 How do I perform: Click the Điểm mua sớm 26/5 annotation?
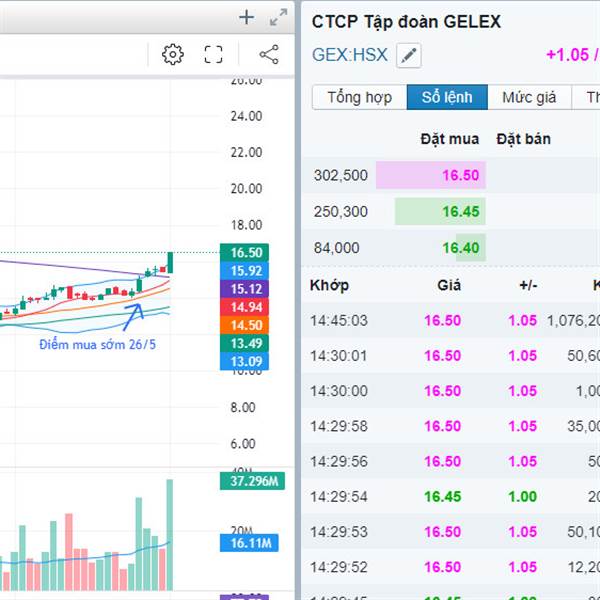tap(98, 345)
